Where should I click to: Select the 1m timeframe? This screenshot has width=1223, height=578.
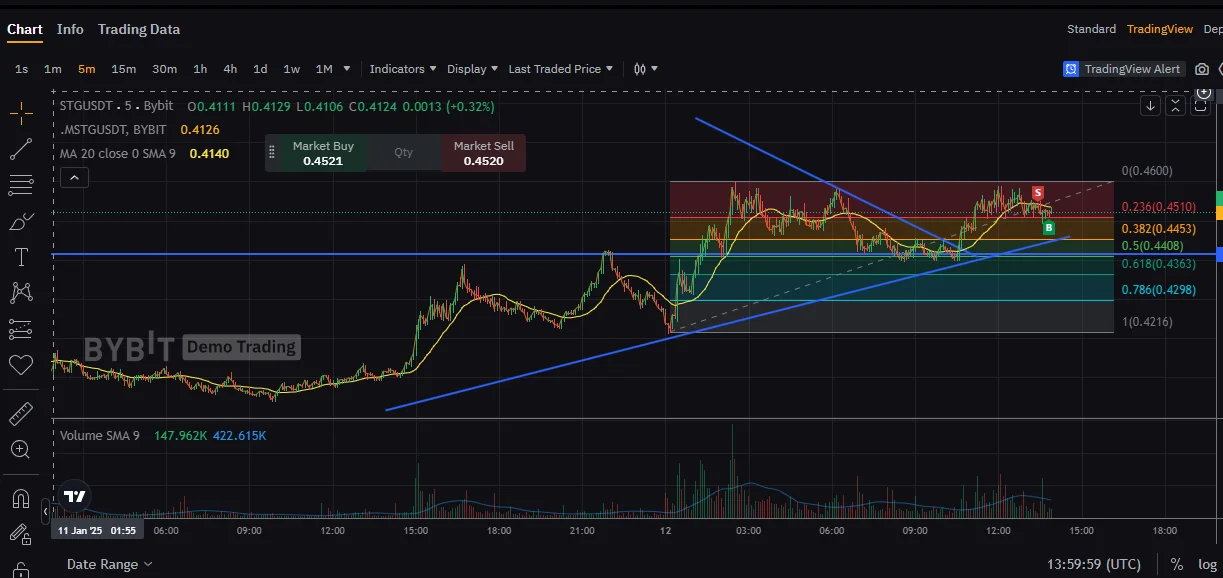pos(53,69)
